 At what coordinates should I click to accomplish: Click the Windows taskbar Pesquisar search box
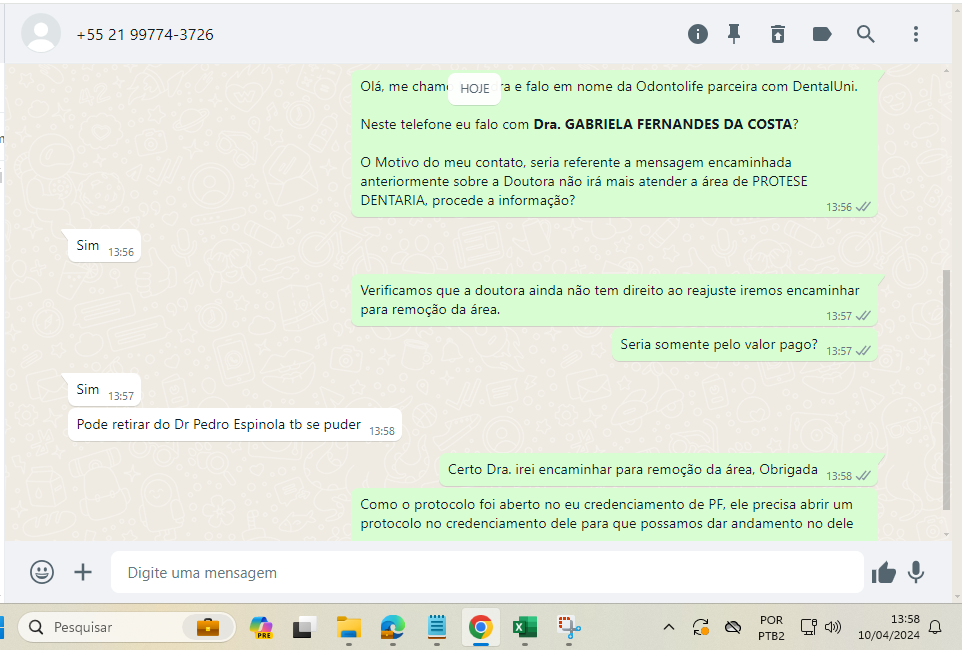(x=127, y=627)
